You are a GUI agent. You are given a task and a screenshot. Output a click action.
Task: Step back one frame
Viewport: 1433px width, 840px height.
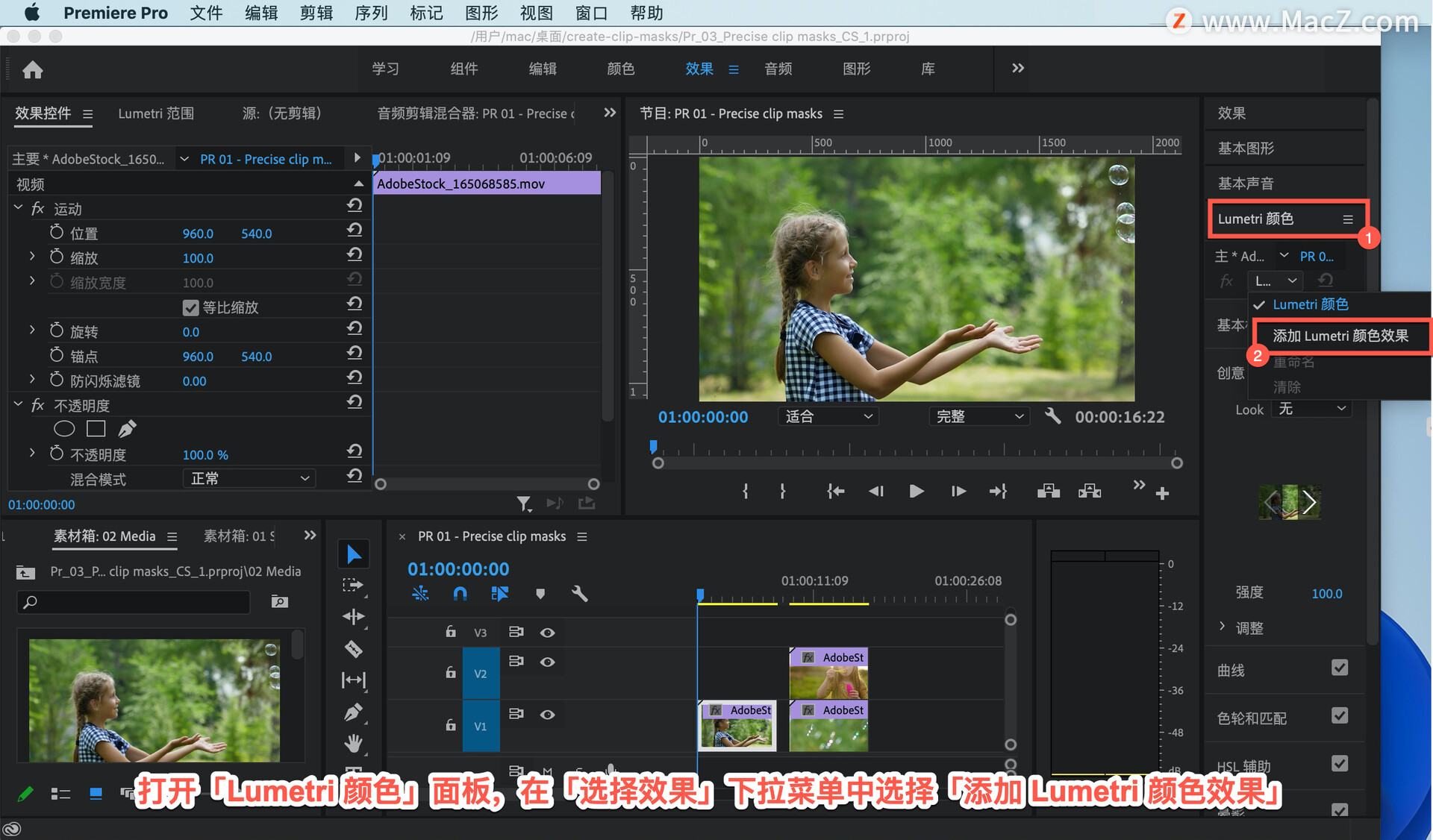tap(876, 491)
